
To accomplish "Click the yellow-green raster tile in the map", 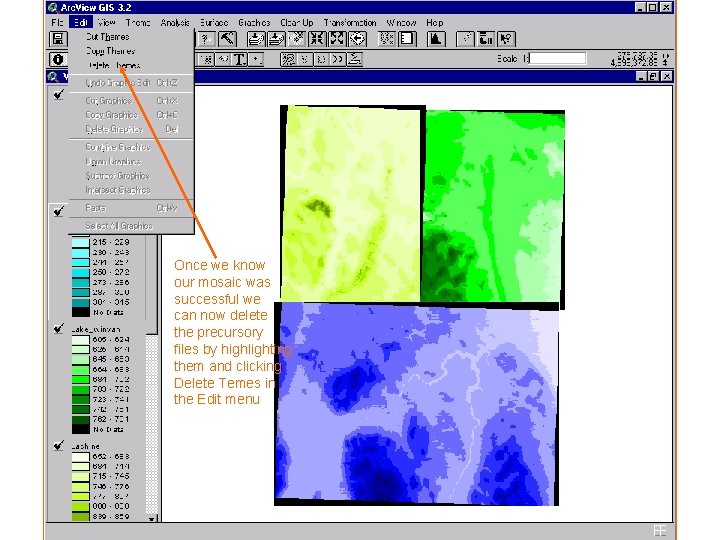I will [x=351, y=203].
